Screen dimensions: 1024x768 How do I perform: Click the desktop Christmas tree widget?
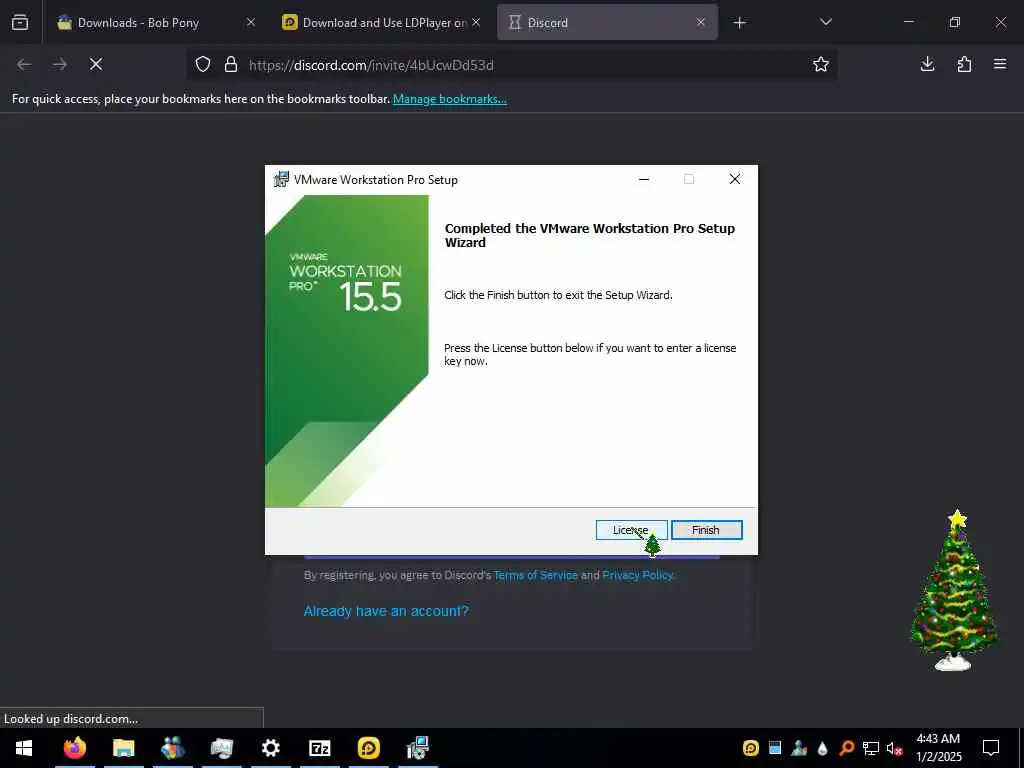pyautogui.click(x=954, y=590)
